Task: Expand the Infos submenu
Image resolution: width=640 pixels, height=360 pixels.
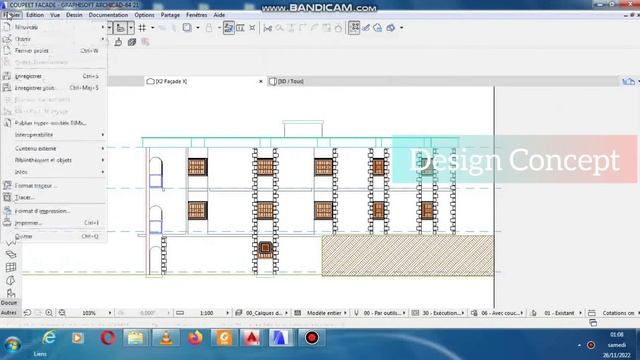Action: (x=54, y=172)
